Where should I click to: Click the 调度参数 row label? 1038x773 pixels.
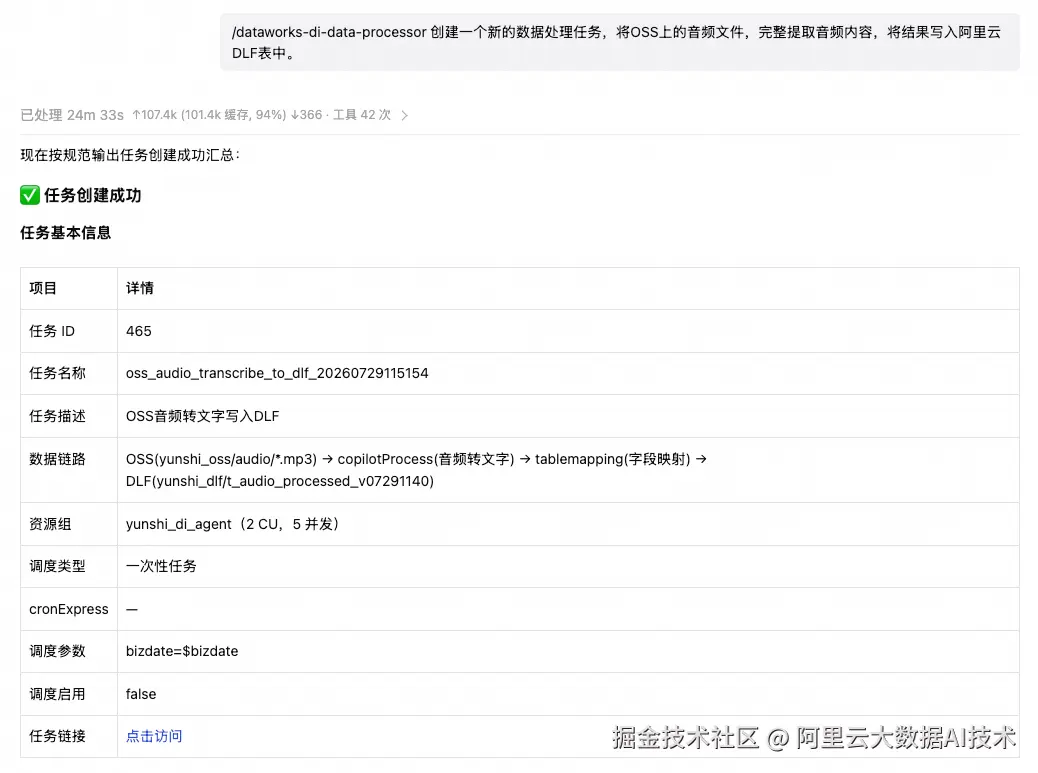pyautogui.click(x=58, y=651)
